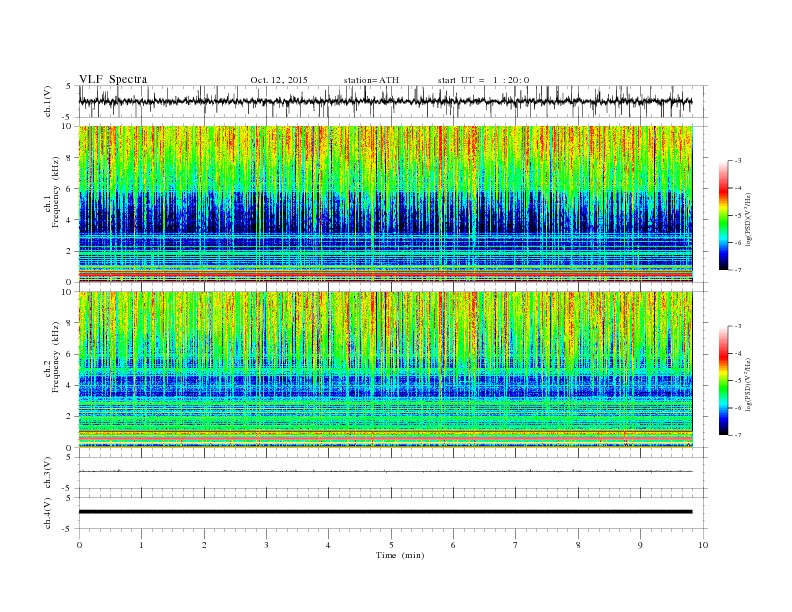
Task: Select the date text "Oct. 12, 2015"
Action: (279, 80)
